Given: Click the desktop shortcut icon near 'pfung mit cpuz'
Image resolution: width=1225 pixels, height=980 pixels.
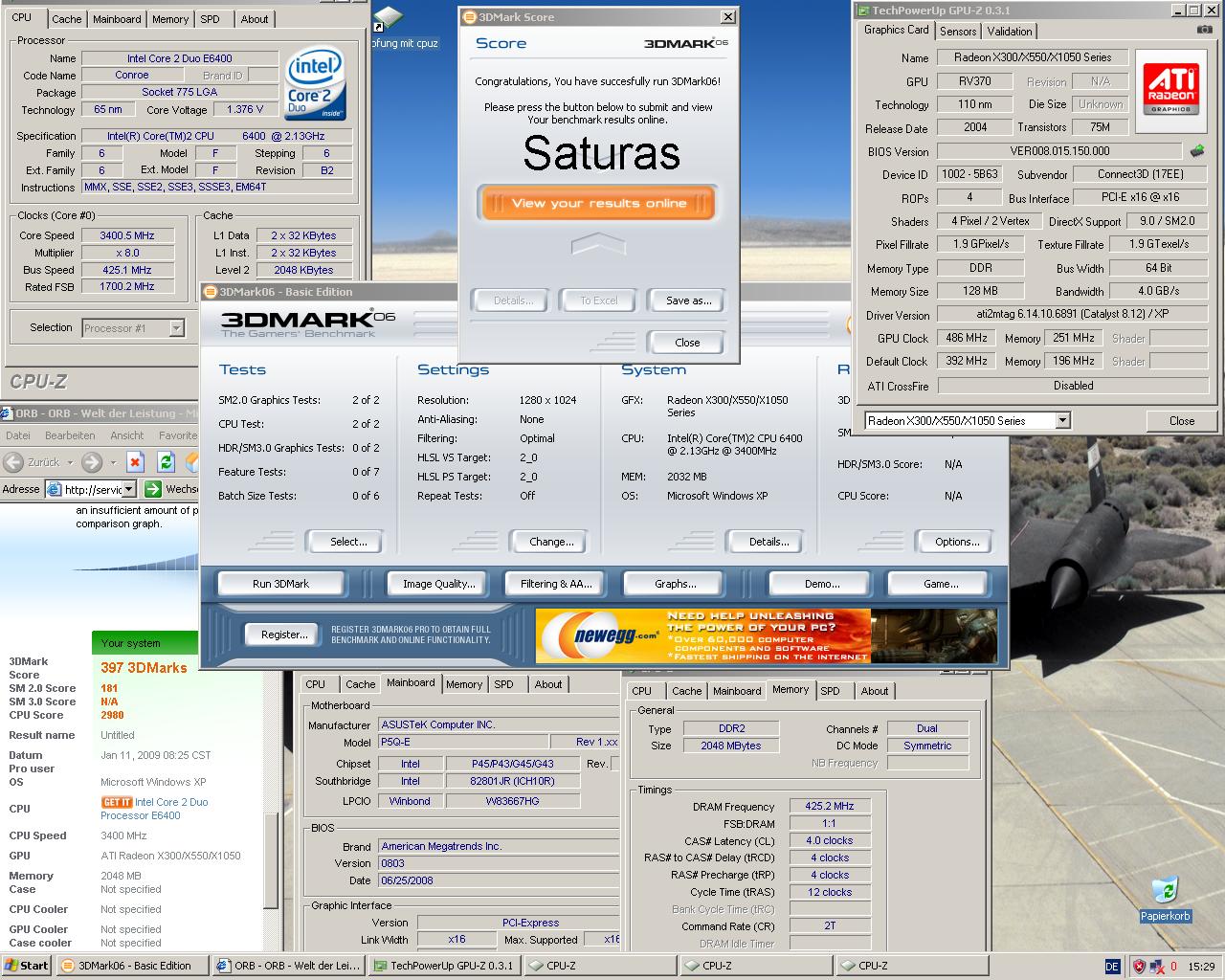Looking at the screenshot, I should tap(387, 19).
